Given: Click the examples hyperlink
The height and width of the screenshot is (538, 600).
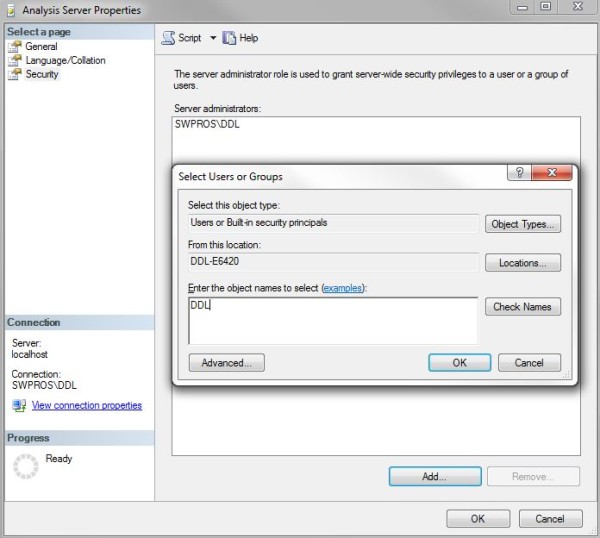Looking at the screenshot, I should (342, 288).
